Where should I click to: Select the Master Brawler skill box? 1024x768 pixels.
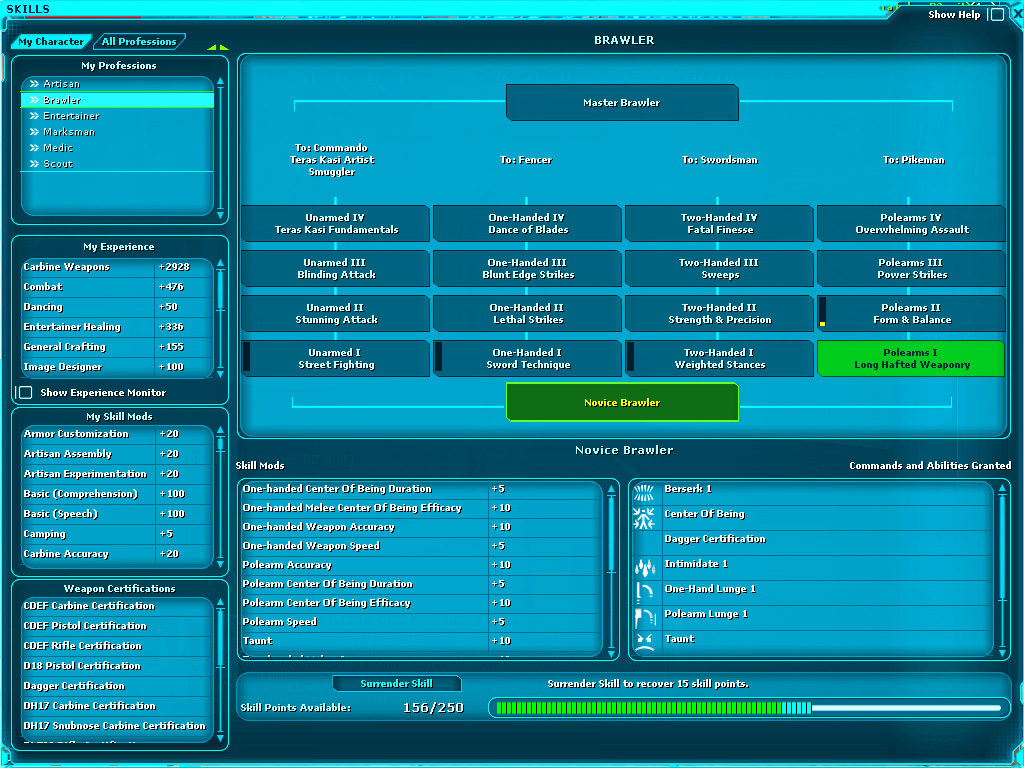tap(622, 103)
